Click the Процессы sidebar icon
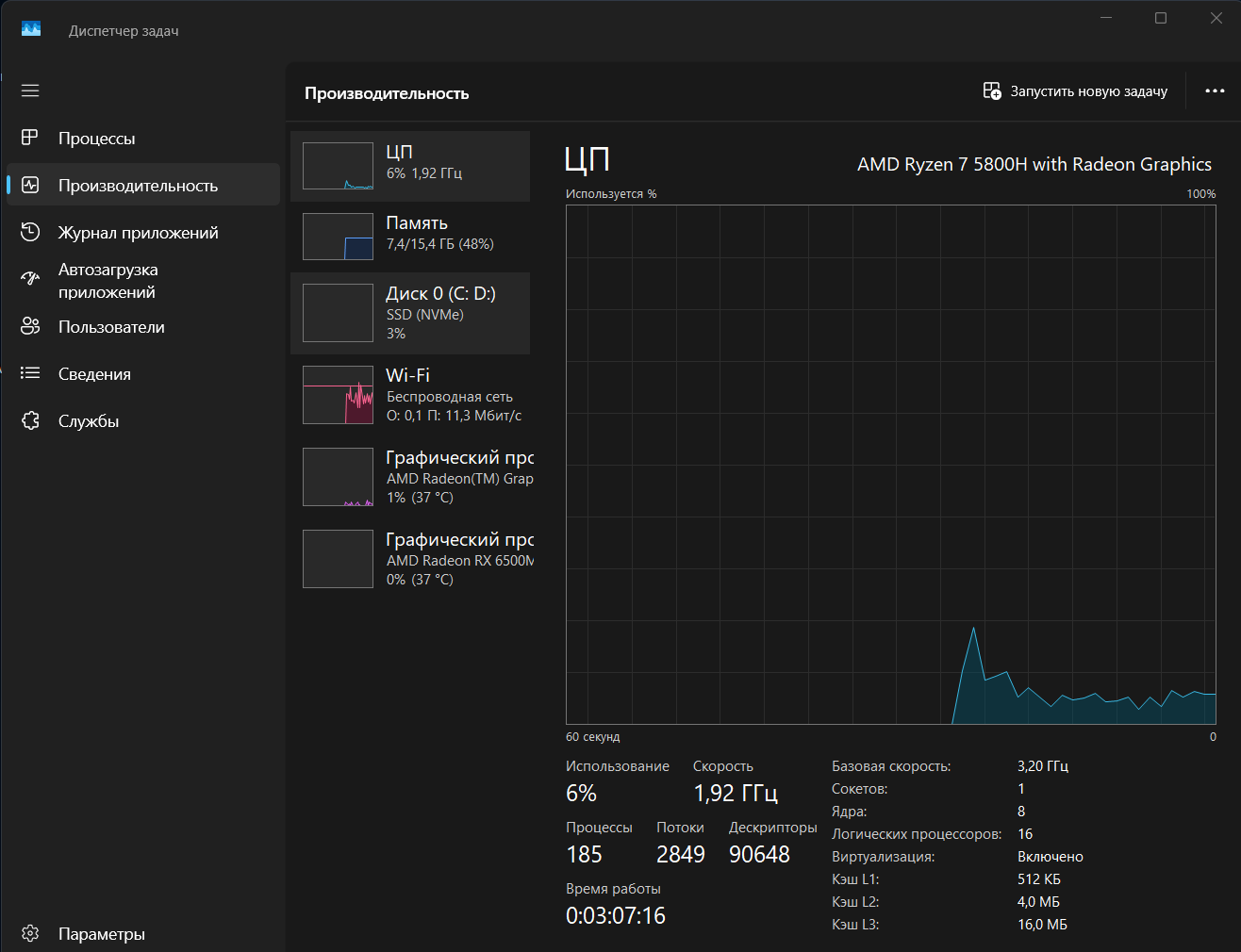The width and height of the screenshot is (1241, 952). pos(30,138)
